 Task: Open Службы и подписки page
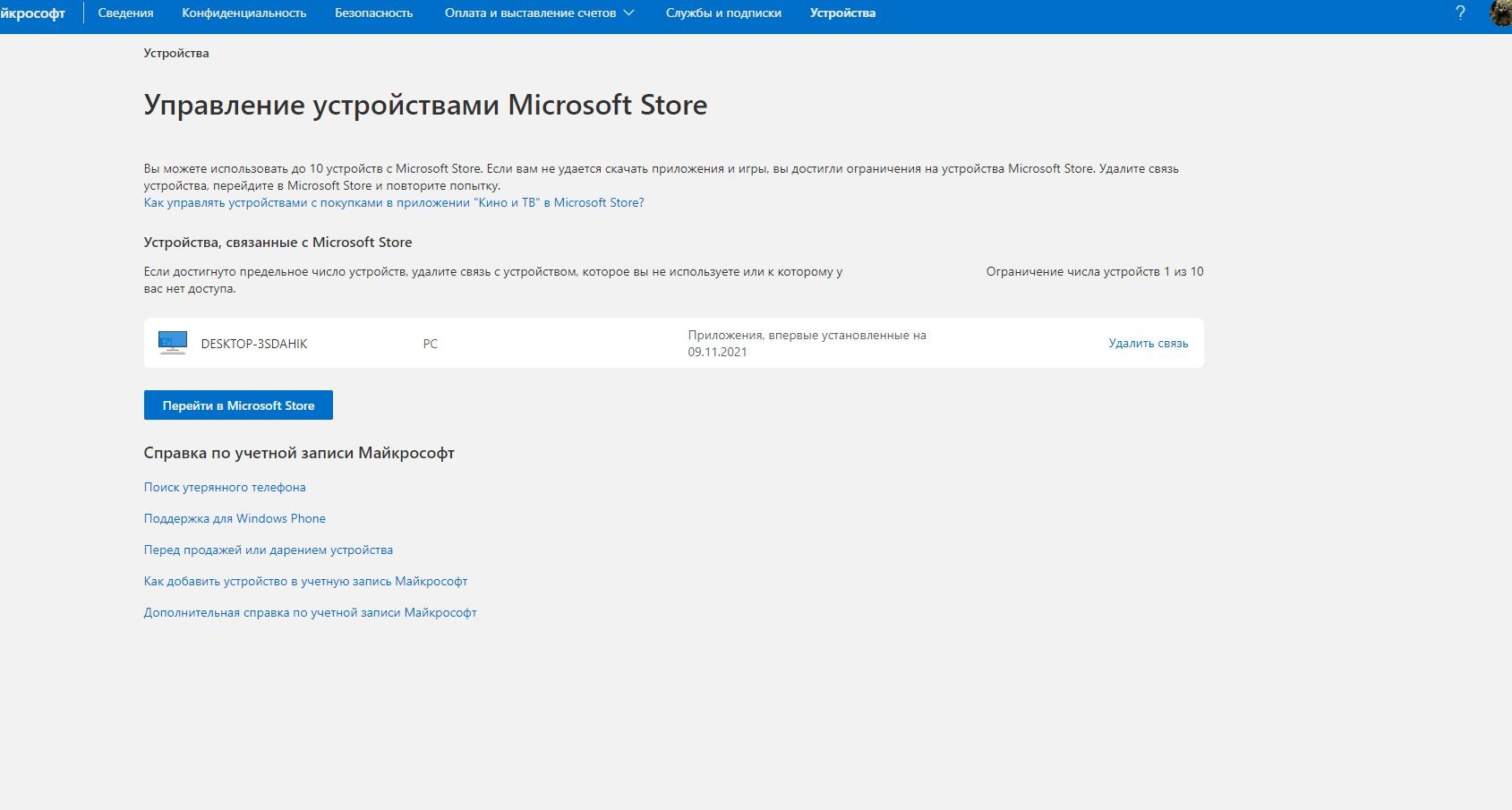coord(723,13)
